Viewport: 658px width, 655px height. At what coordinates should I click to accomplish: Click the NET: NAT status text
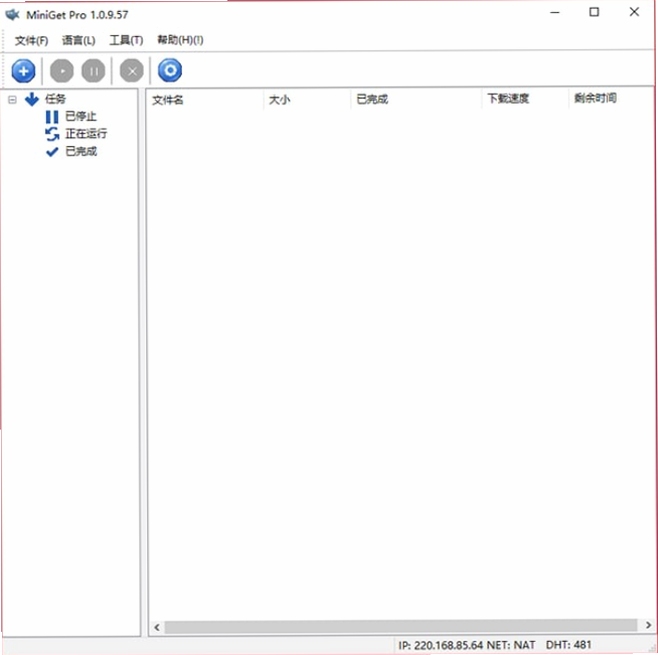[511, 645]
